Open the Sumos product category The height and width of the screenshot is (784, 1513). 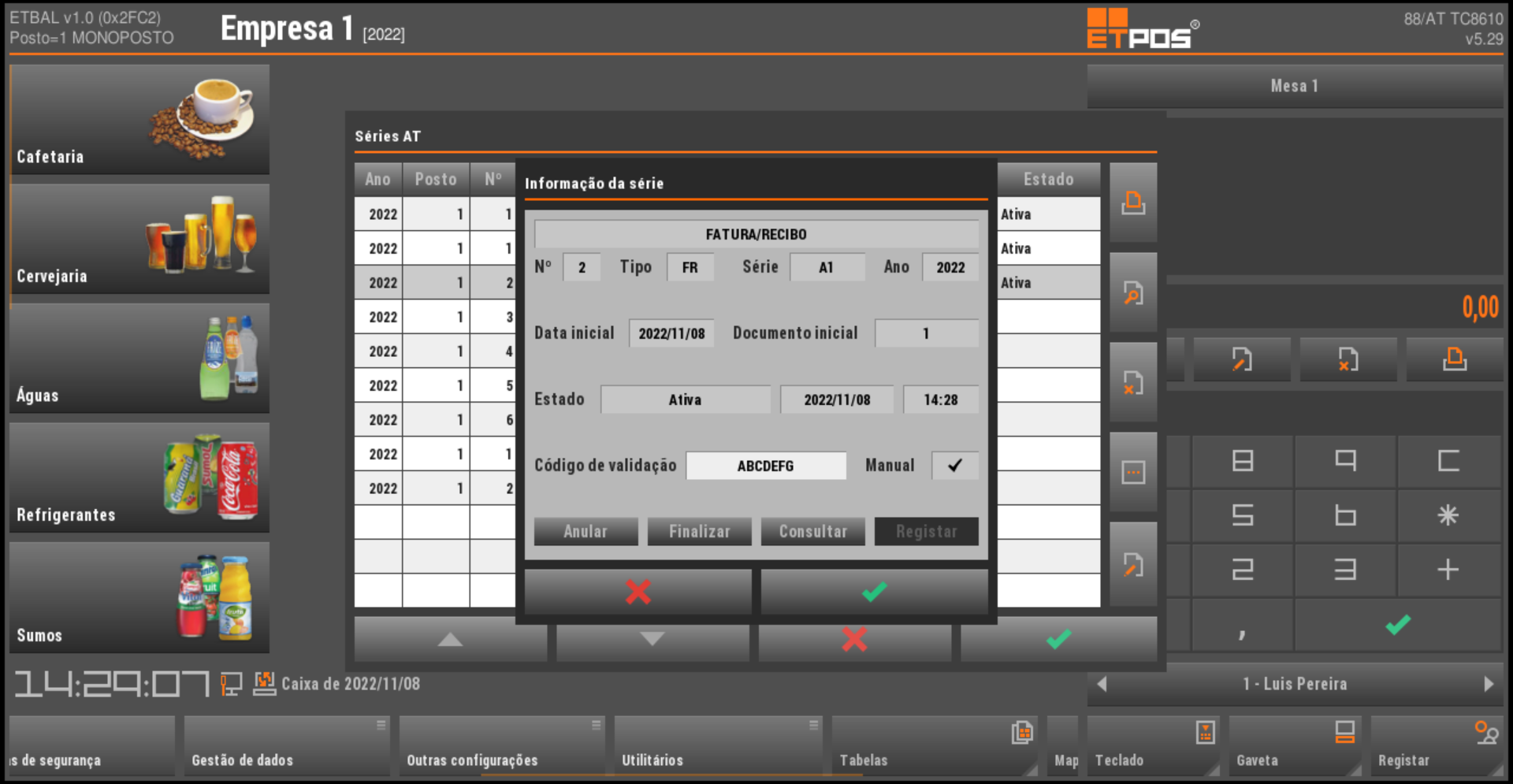[x=139, y=597]
